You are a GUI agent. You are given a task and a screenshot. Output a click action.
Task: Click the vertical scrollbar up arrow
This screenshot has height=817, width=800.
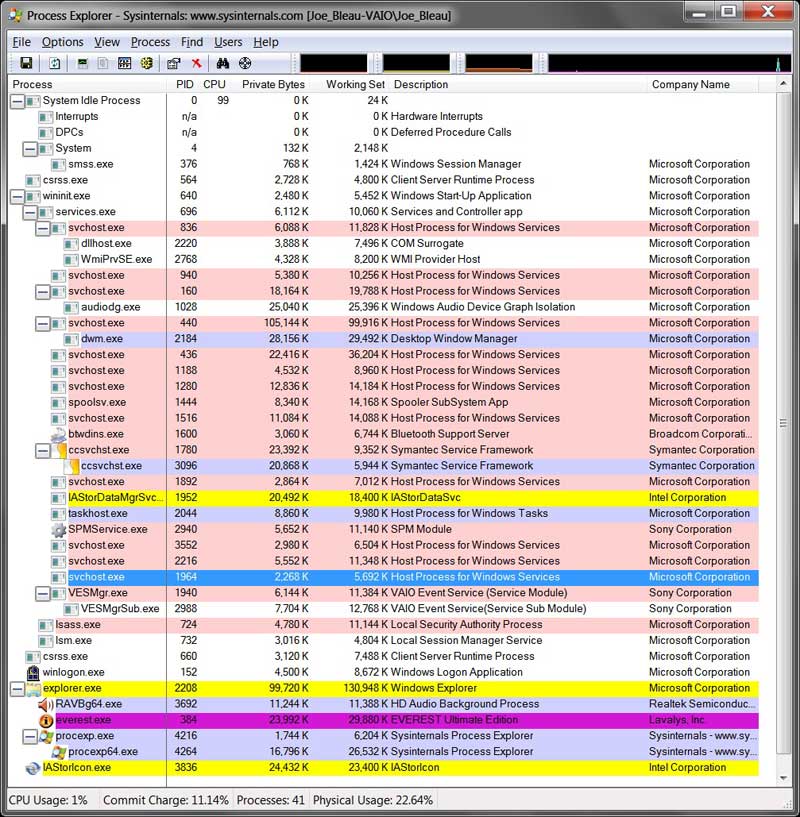tap(783, 84)
